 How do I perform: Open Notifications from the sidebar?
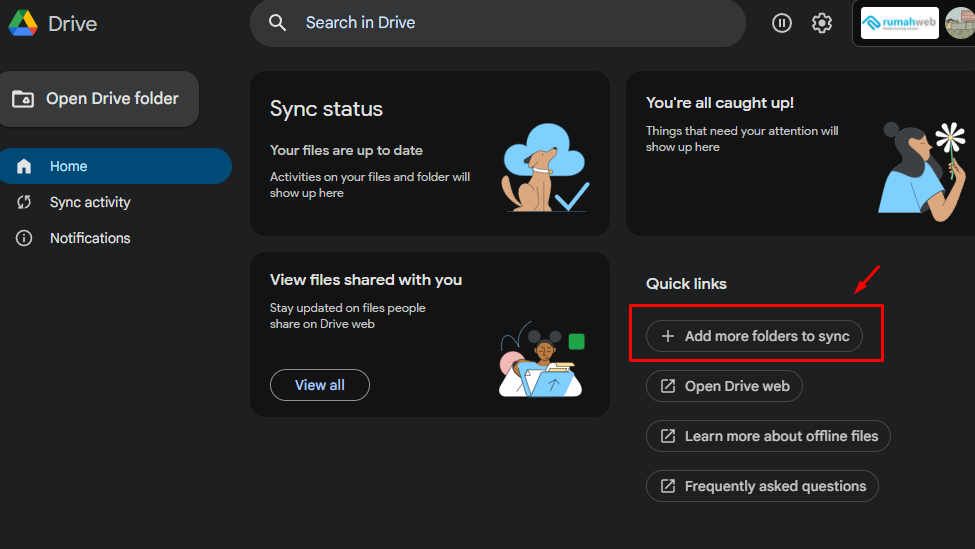pos(90,238)
